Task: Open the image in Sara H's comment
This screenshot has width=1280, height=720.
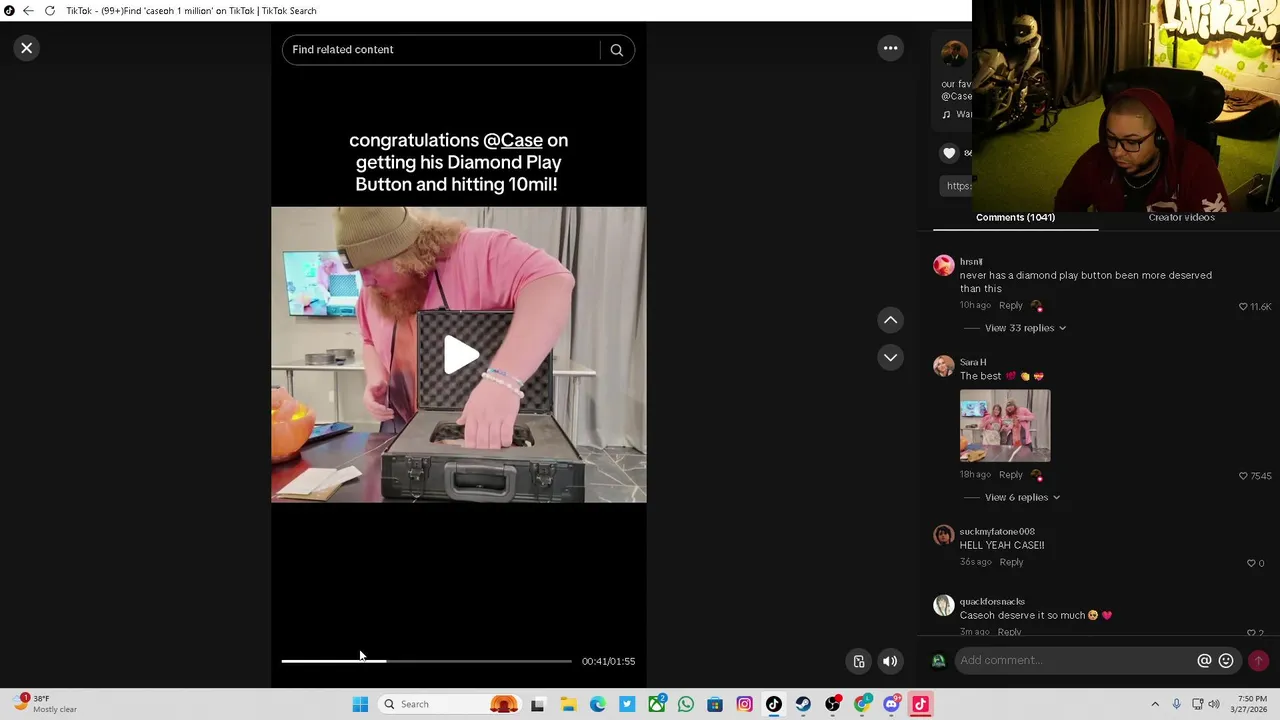Action: (1005, 425)
